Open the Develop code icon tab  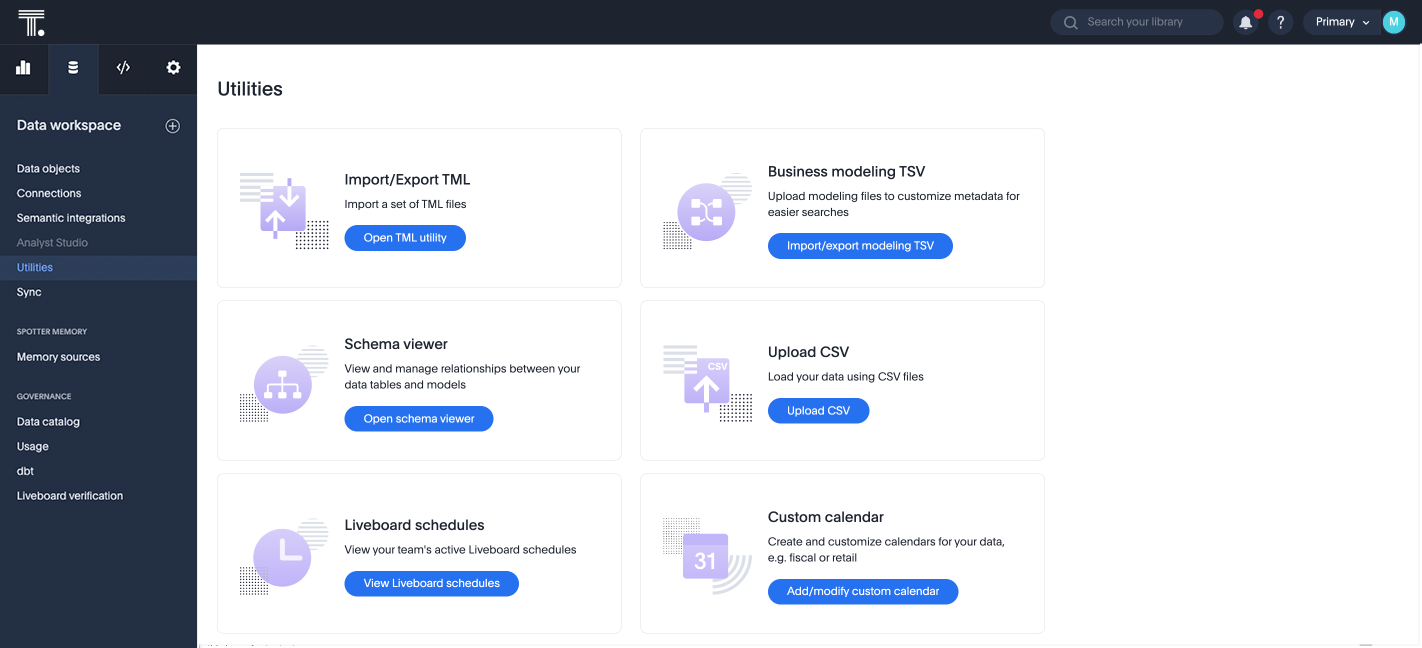click(123, 68)
